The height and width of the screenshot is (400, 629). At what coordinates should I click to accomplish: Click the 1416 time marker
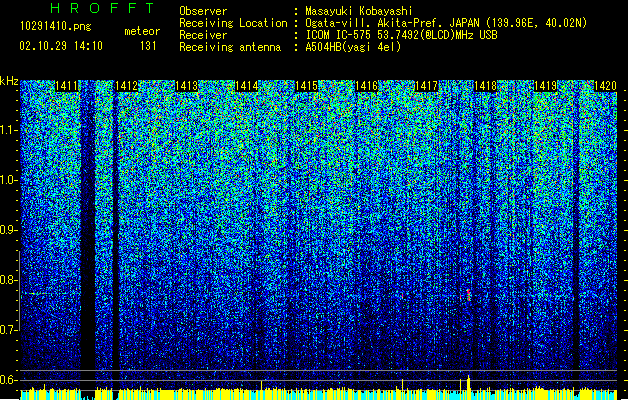(x=367, y=86)
